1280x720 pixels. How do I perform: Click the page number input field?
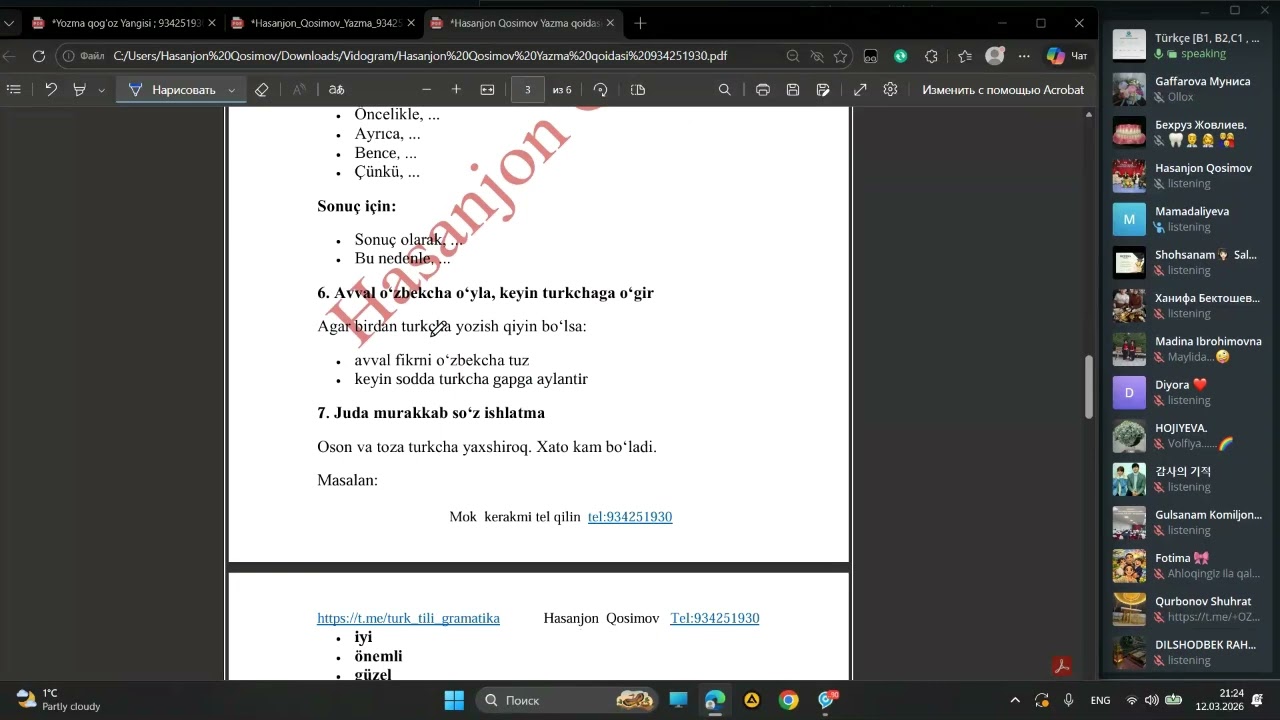(x=527, y=90)
